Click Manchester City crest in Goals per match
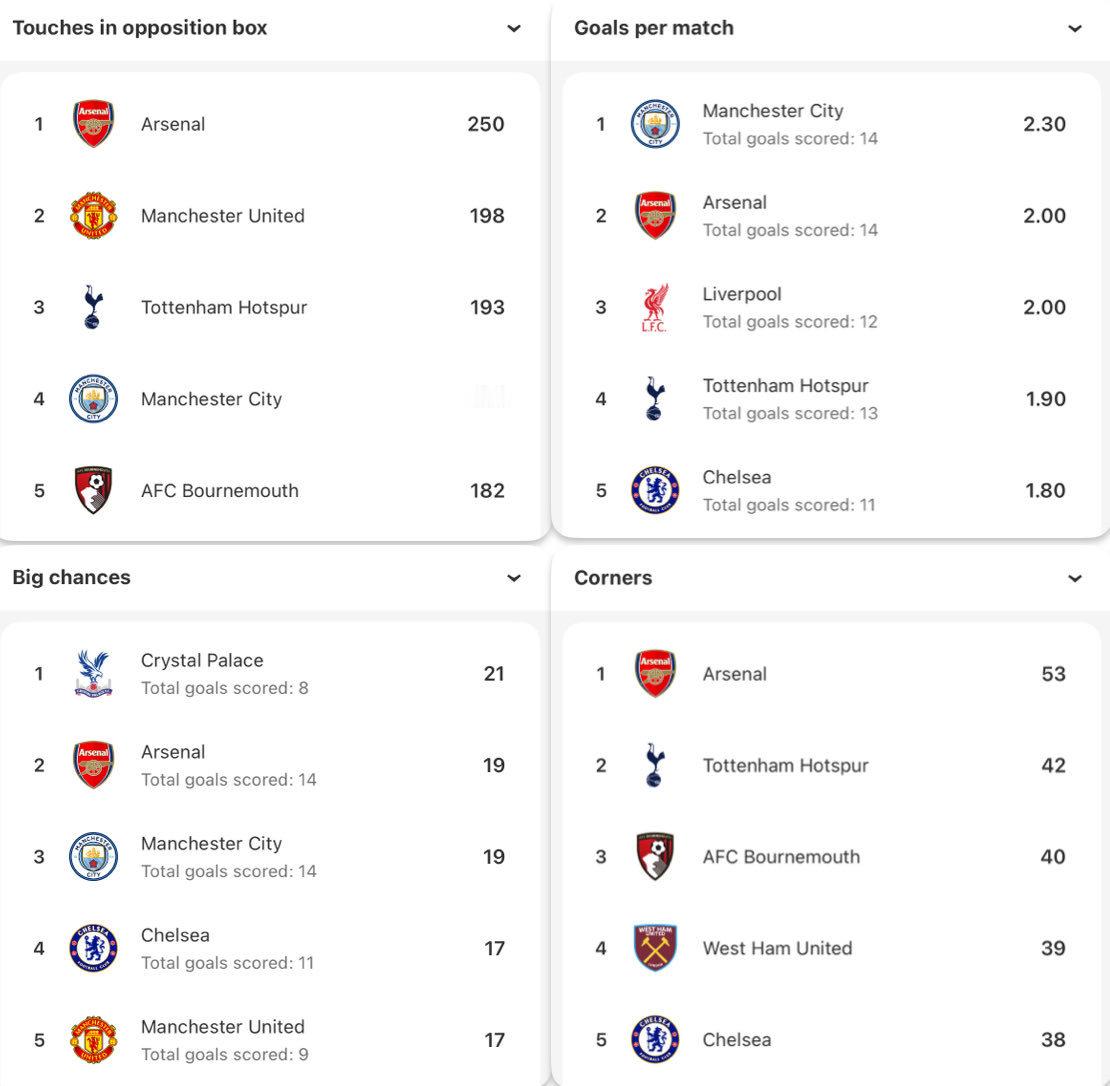This screenshot has width=1110, height=1086. [655, 124]
